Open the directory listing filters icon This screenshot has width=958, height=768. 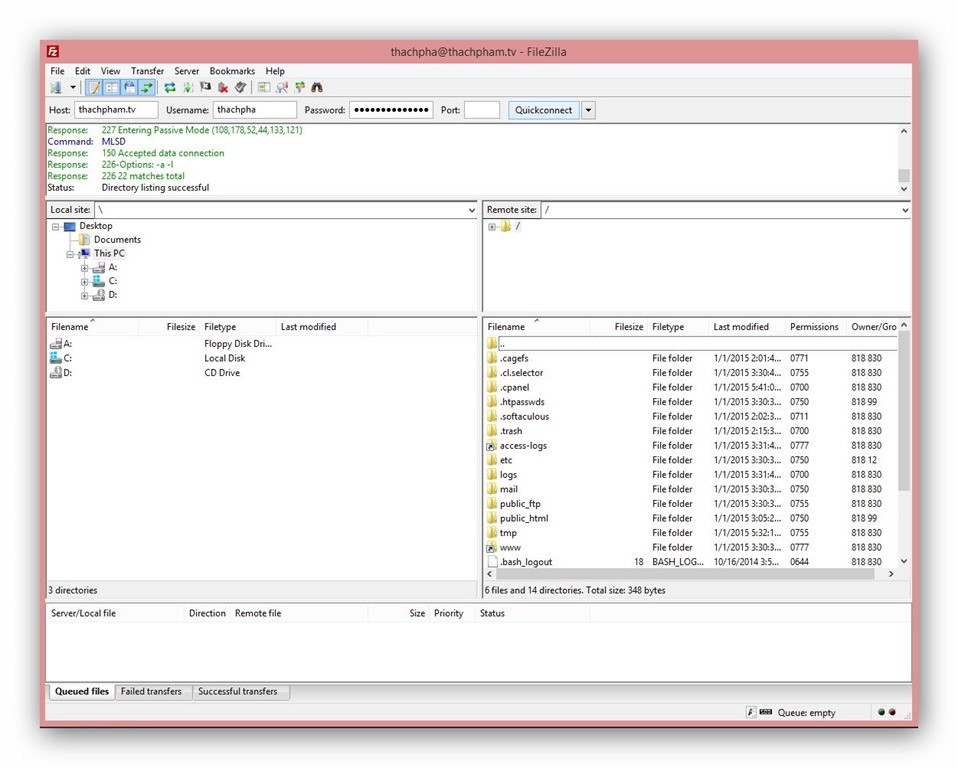264,88
